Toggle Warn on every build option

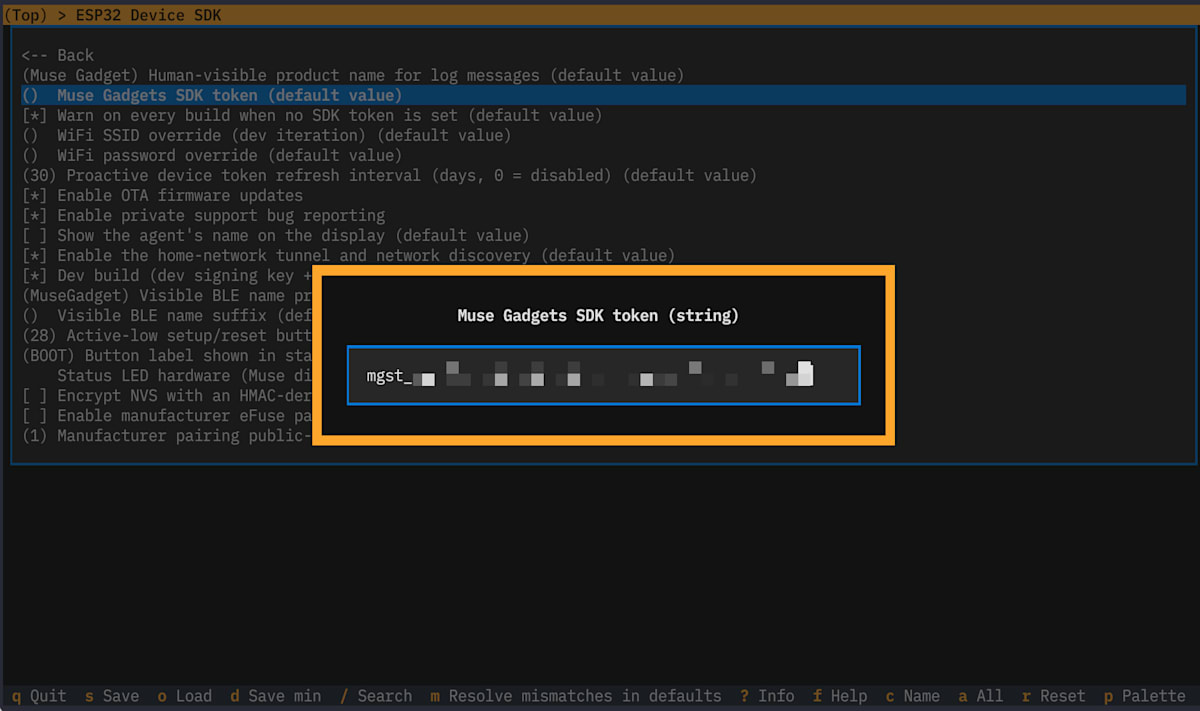tap(312, 115)
